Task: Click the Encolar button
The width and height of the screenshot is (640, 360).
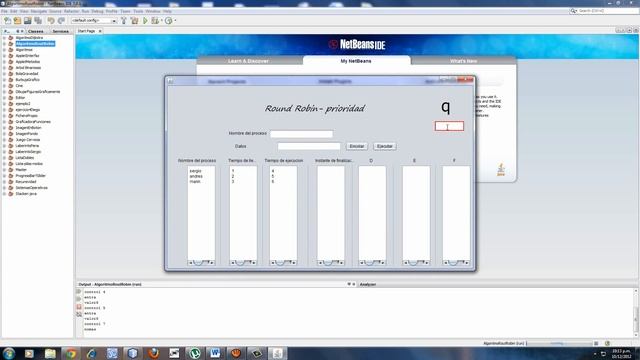Action: point(357,146)
